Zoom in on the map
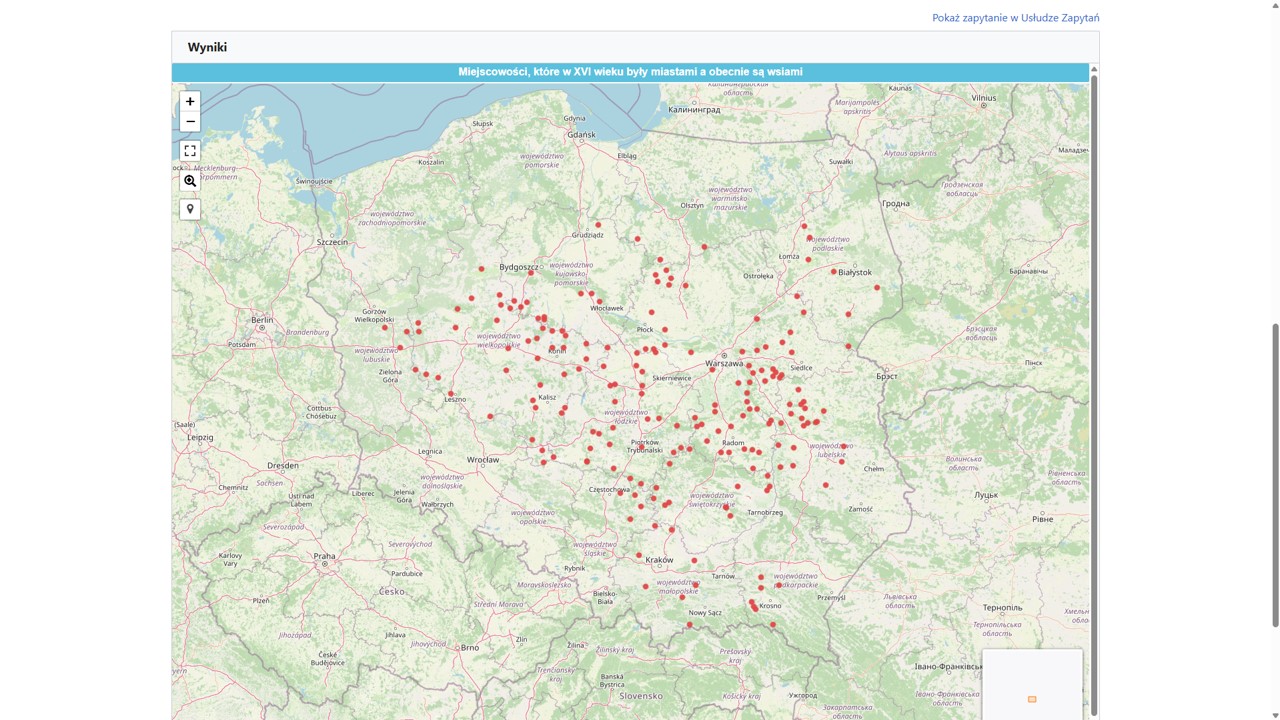This screenshot has width=1280, height=720. [190, 102]
